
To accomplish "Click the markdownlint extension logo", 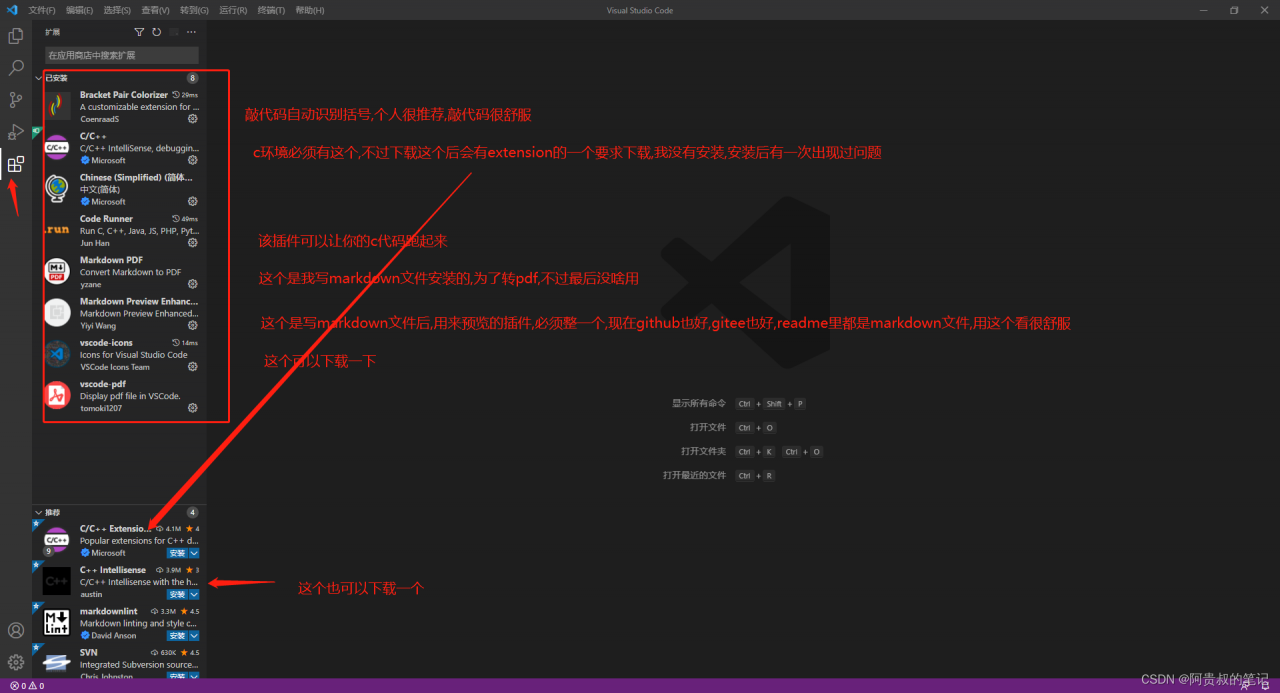I will pyautogui.click(x=57, y=622).
